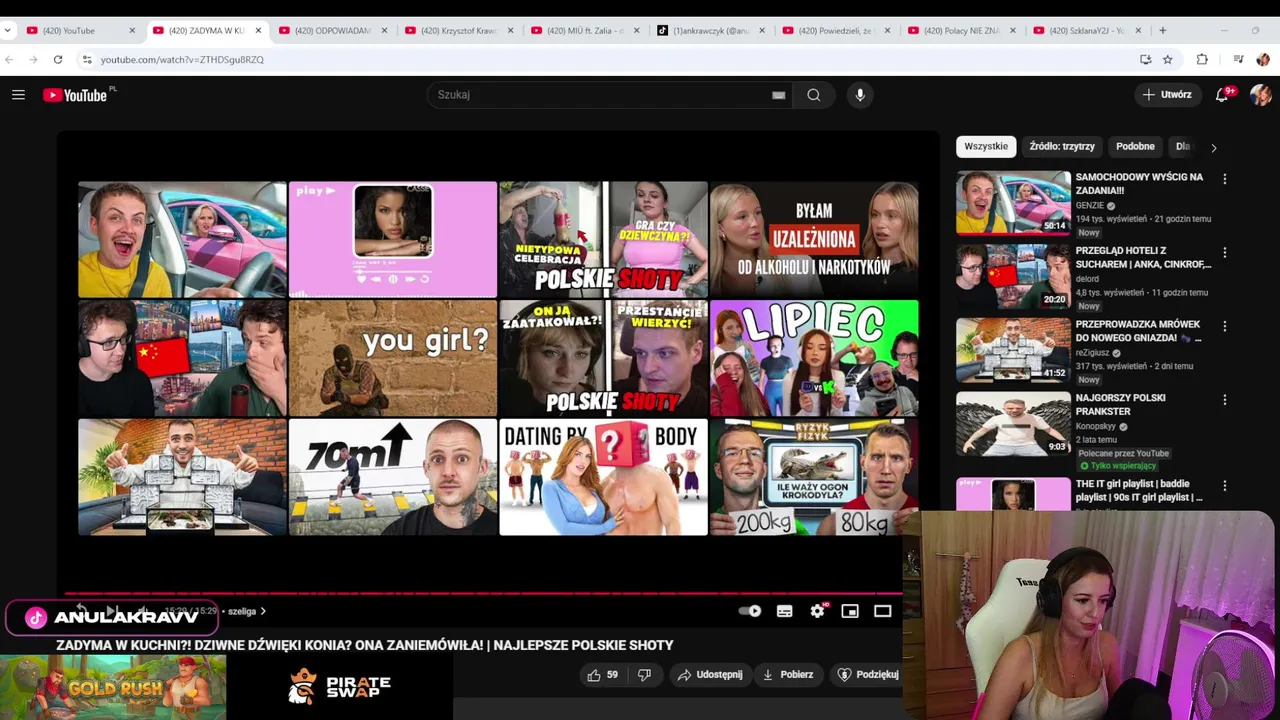Open the account avatar menu
The width and height of the screenshot is (1280, 720).
1260,95
